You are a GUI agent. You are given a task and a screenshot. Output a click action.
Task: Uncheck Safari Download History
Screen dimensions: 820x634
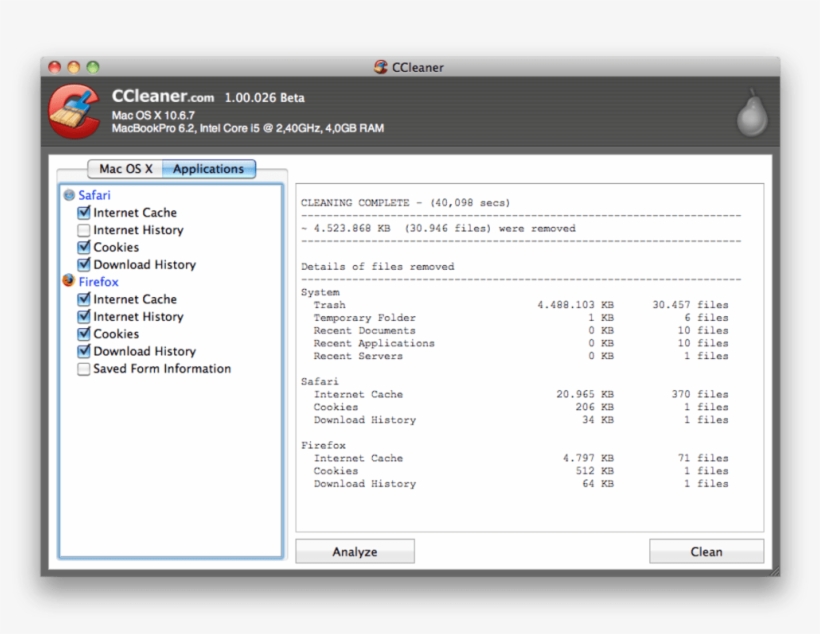tap(84, 264)
